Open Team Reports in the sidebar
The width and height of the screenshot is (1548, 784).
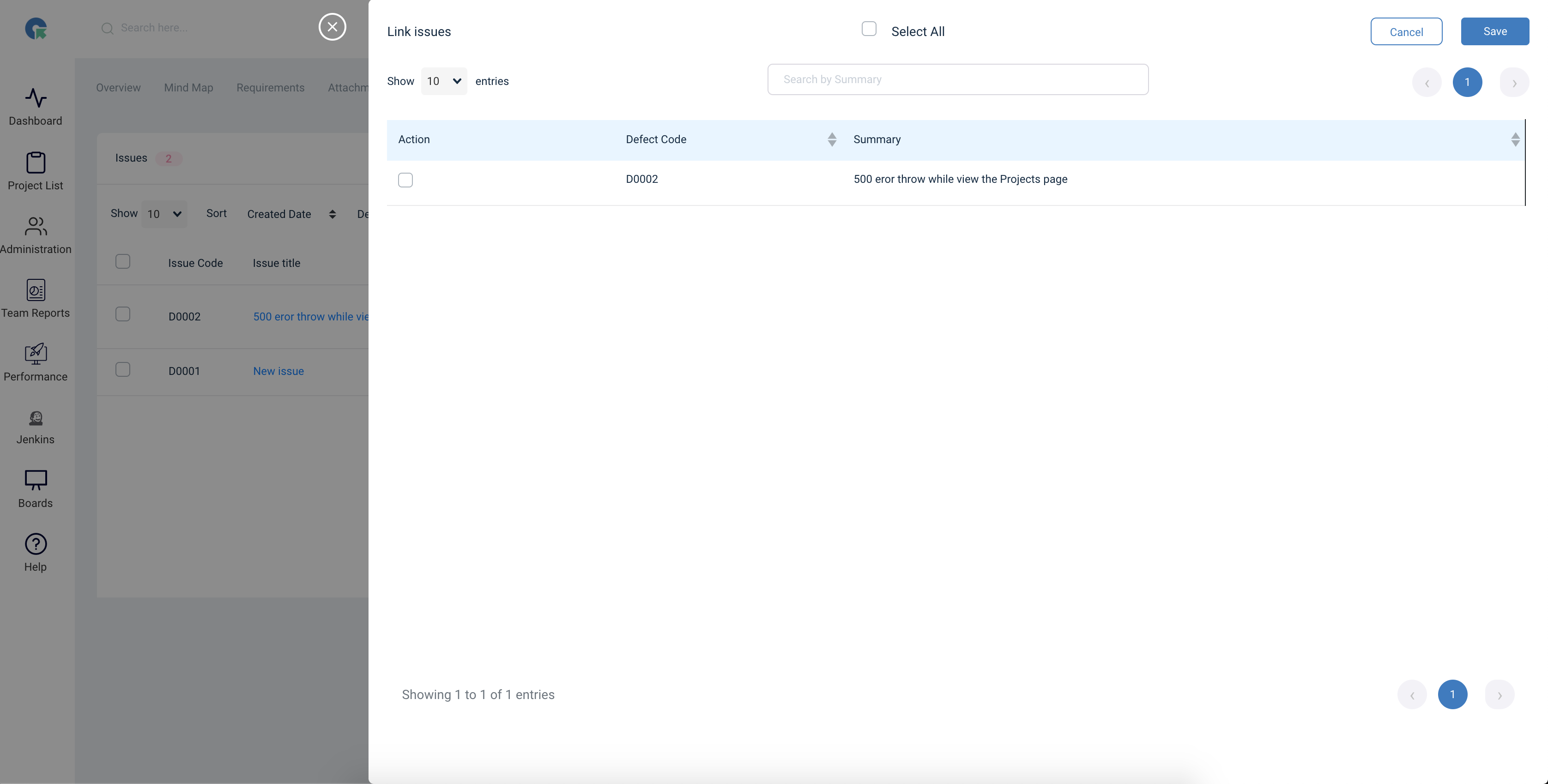pos(36,299)
